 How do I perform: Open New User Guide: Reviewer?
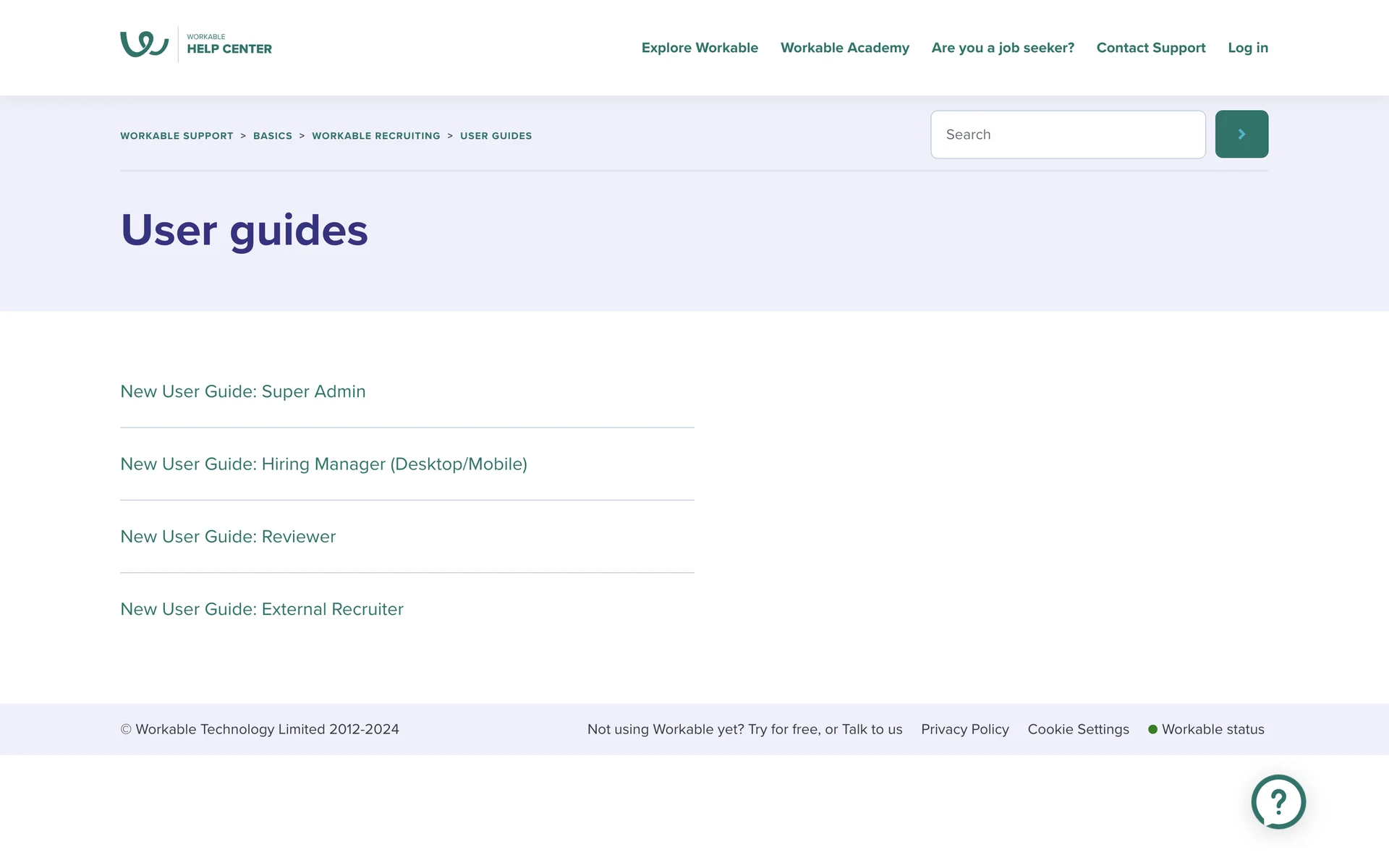coord(228,537)
